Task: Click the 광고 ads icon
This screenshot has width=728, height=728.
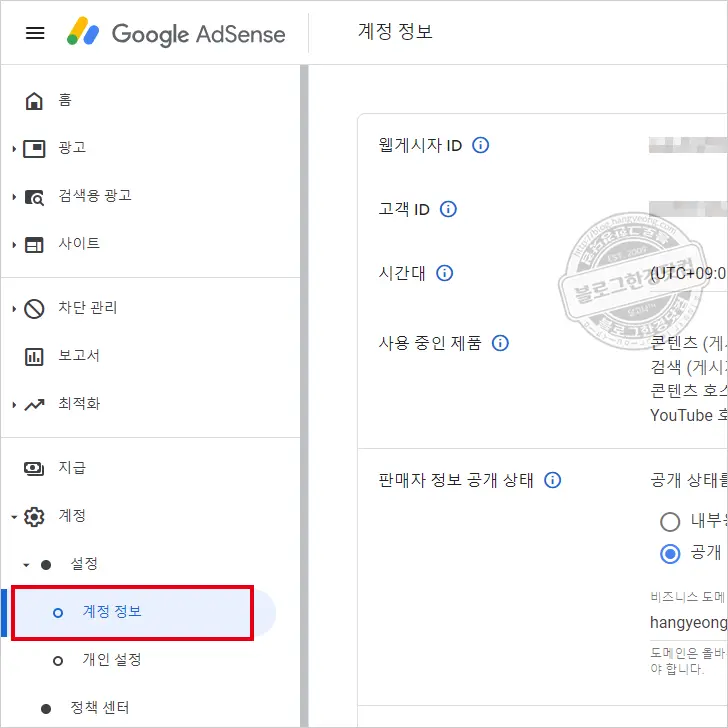Action: [x=34, y=149]
